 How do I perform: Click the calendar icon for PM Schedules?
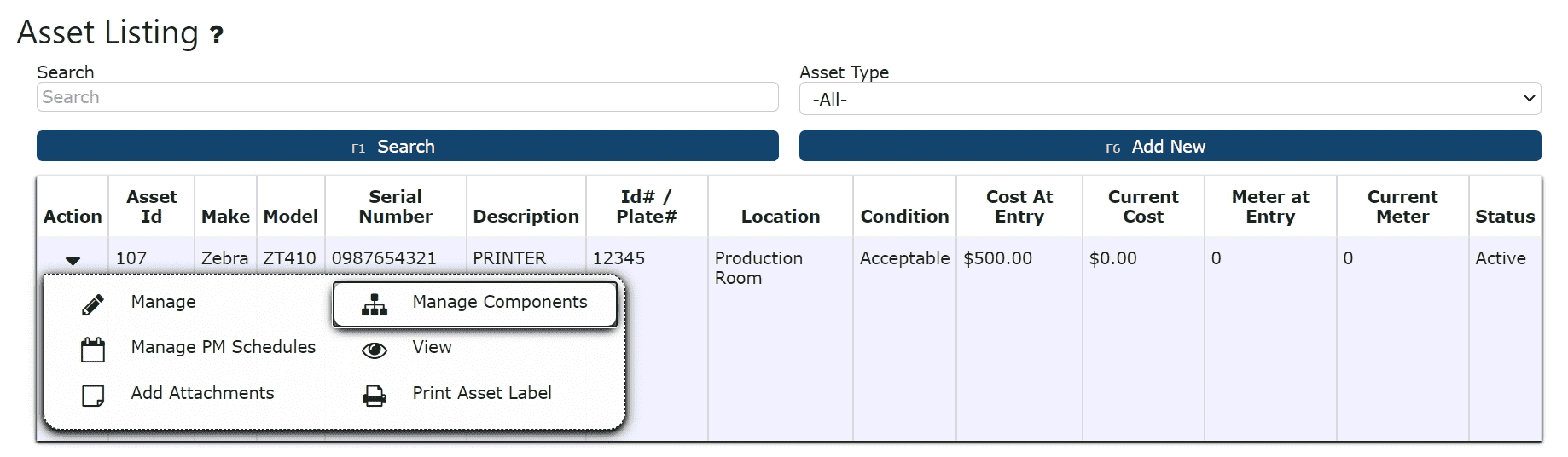93,350
